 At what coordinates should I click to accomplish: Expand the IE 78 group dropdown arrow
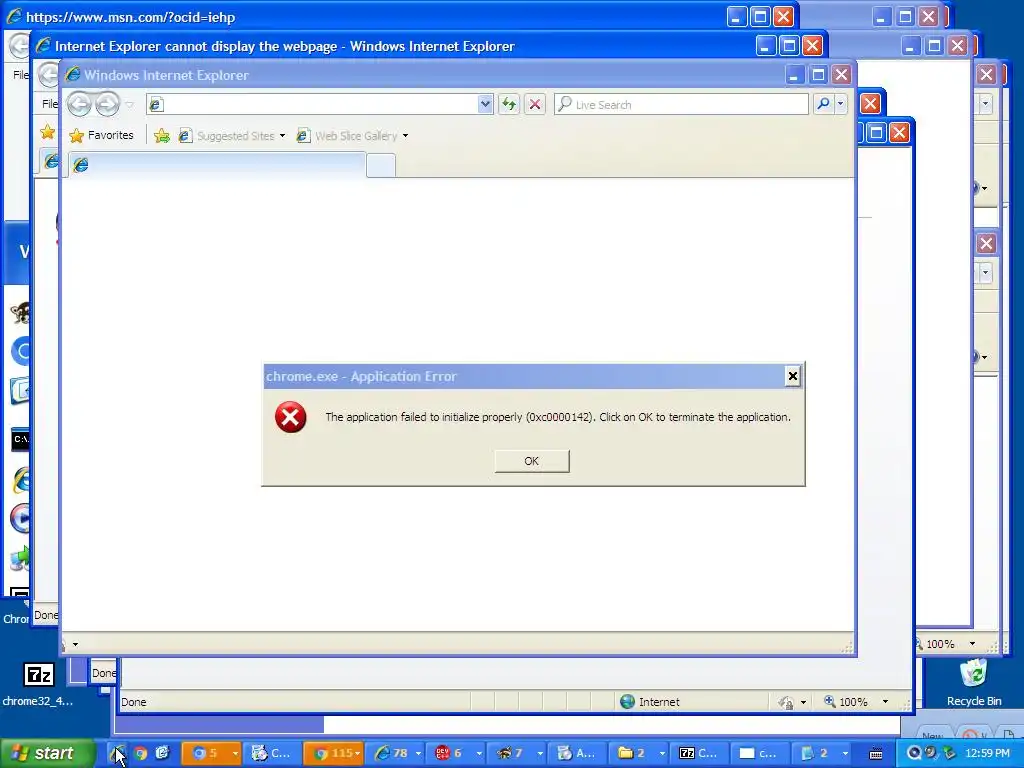click(419, 754)
